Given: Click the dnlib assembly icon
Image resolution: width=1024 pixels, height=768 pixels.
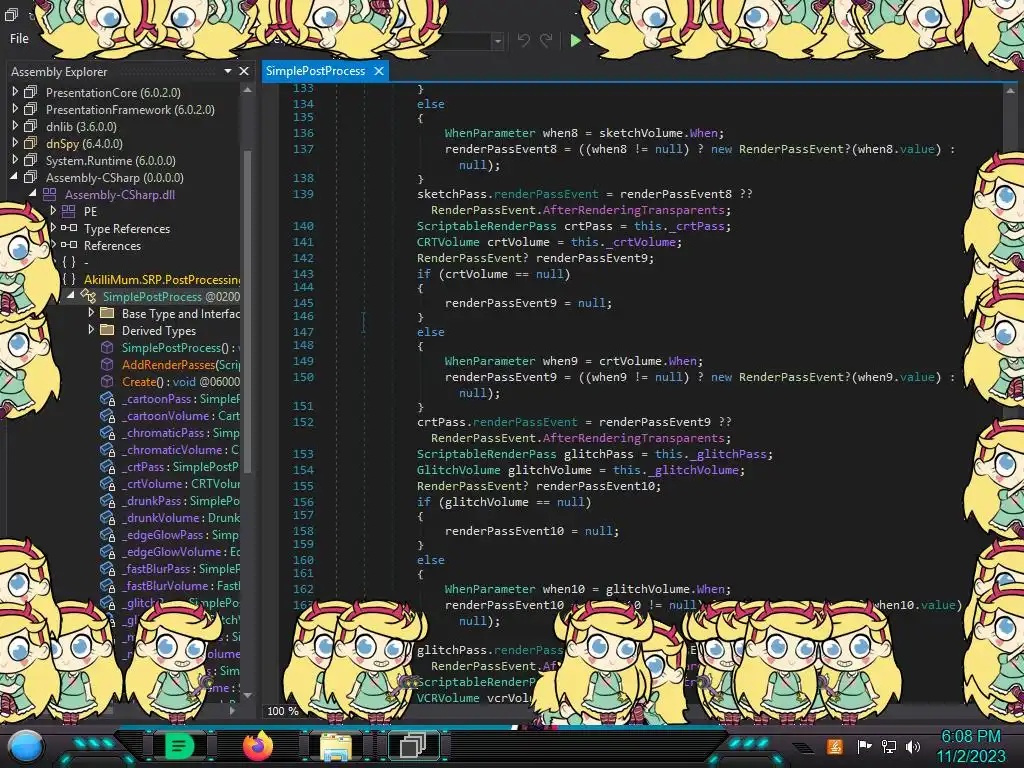Looking at the screenshot, I should pos(31,126).
